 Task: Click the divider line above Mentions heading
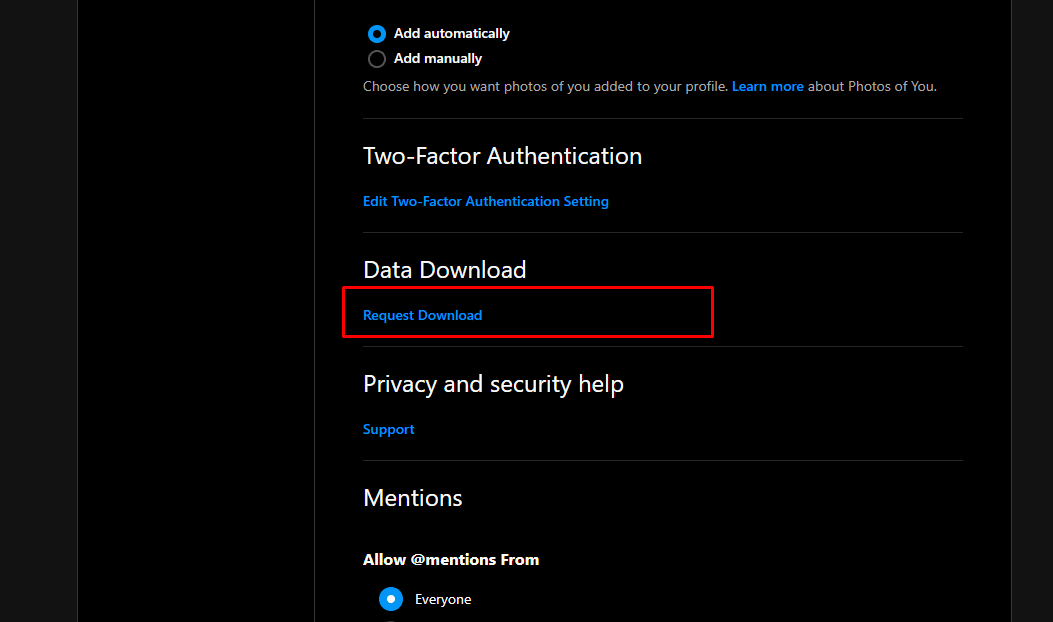[662, 461]
